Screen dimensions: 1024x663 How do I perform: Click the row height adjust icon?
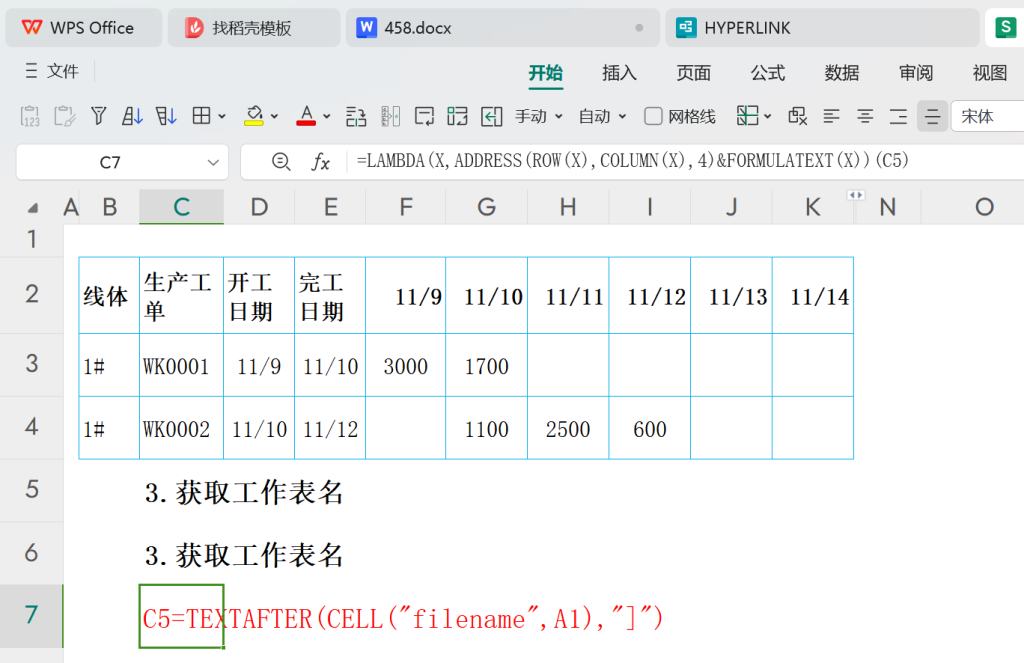click(356, 116)
